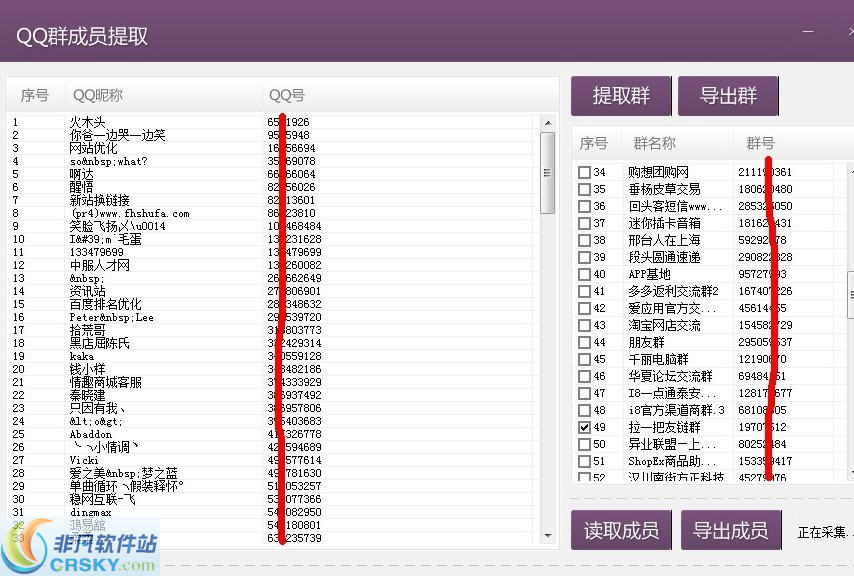Select member row 稳网互联-飞

tap(271, 499)
